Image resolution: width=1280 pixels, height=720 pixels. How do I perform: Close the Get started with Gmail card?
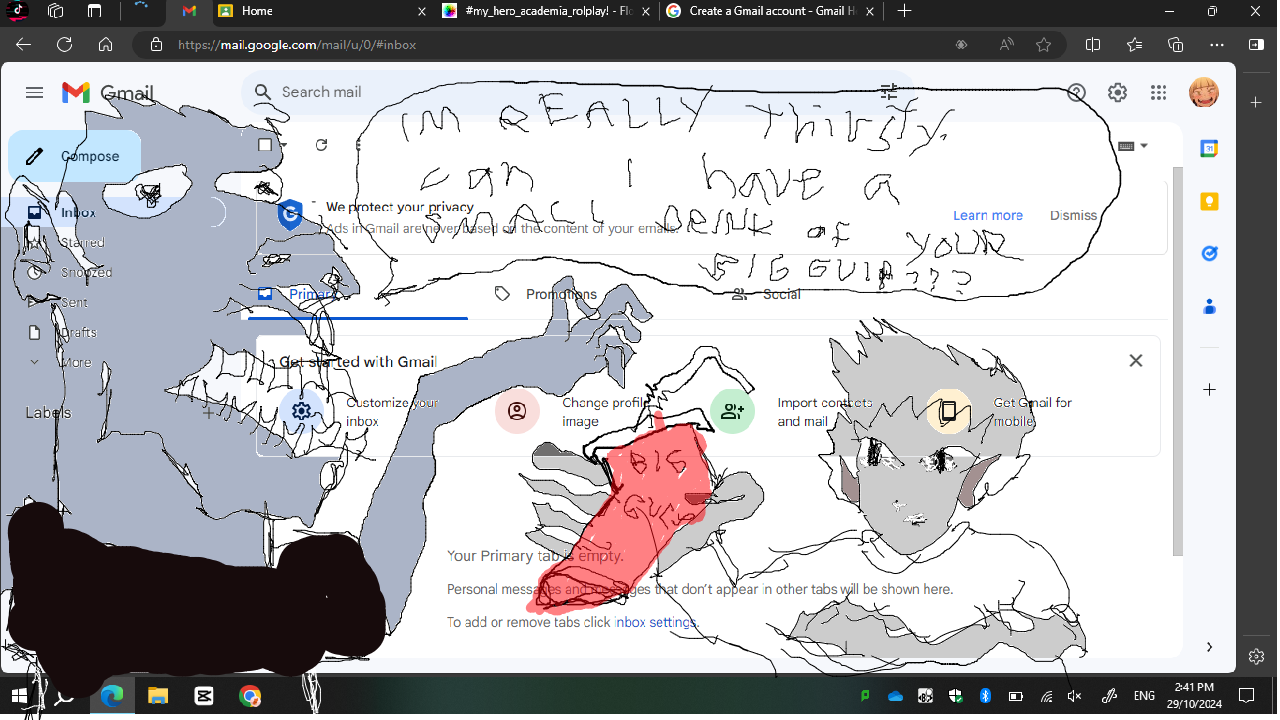[x=1135, y=361]
